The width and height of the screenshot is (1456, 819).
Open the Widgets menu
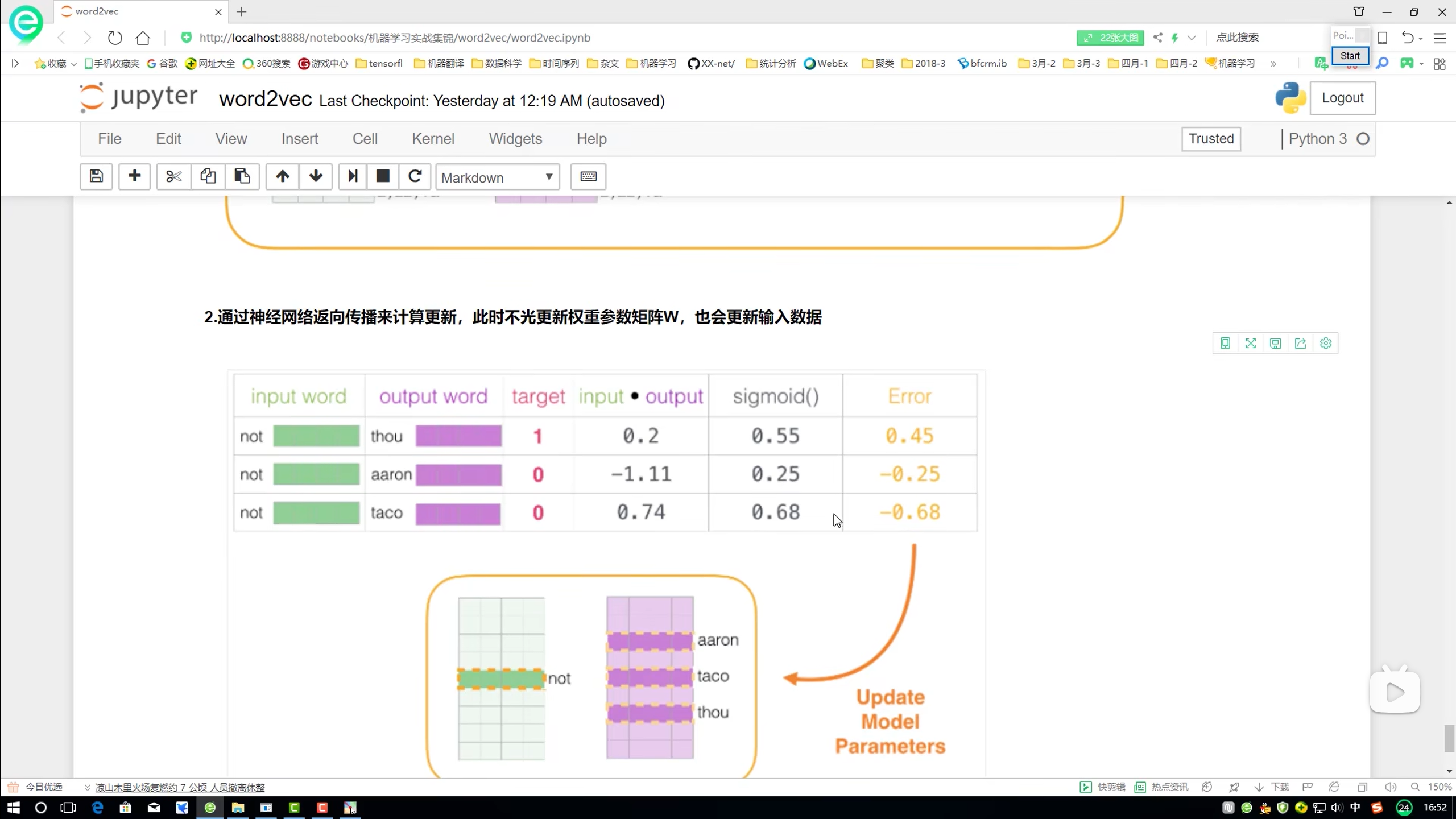515,139
